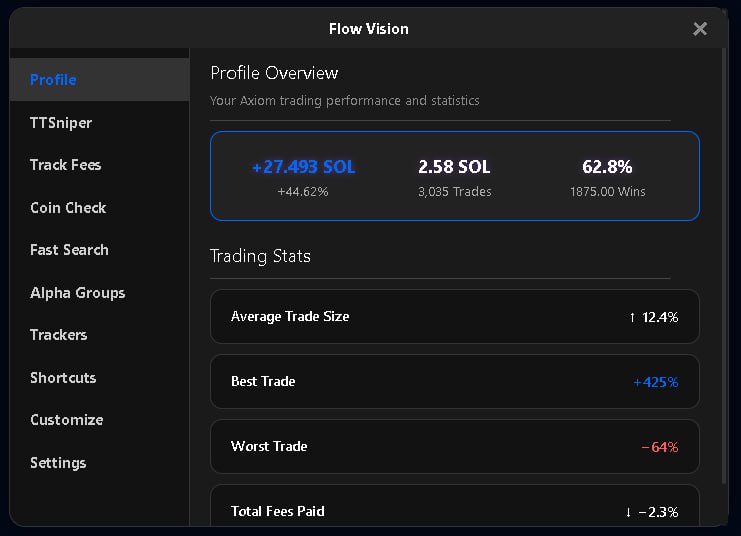Close the Flow Vision dialog
741x536 pixels.
point(700,29)
